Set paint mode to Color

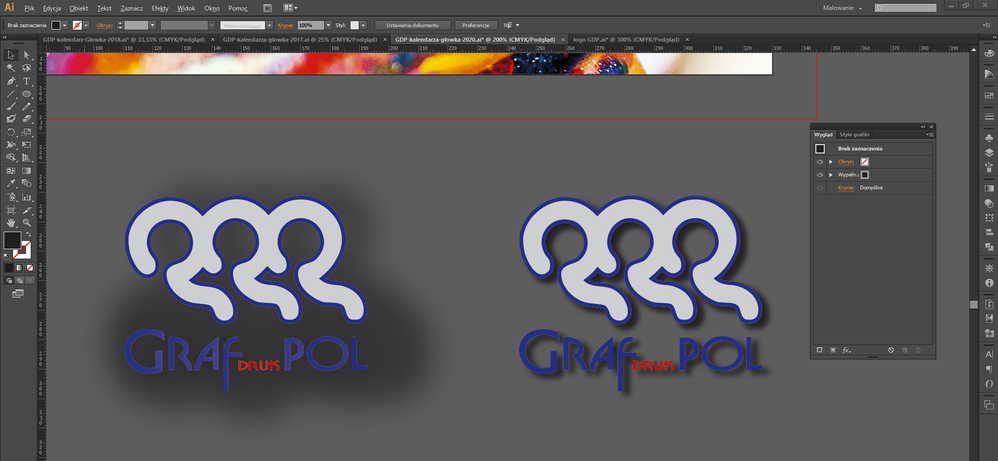pos(10,267)
